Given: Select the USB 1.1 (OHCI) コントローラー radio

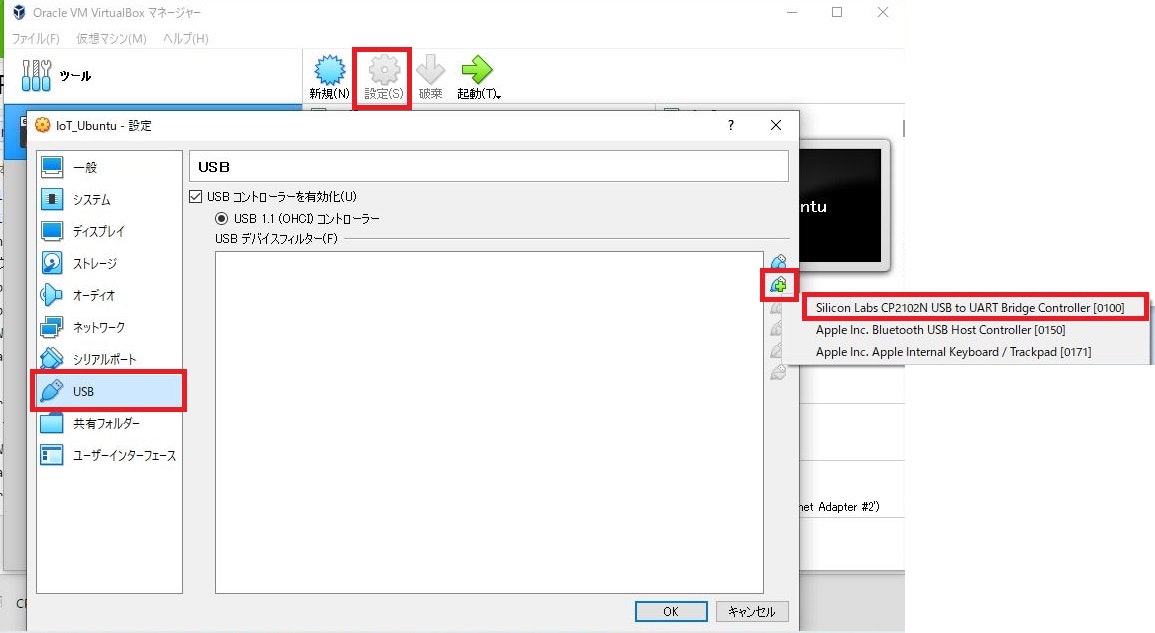Looking at the screenshot, I should click(221, 219).
